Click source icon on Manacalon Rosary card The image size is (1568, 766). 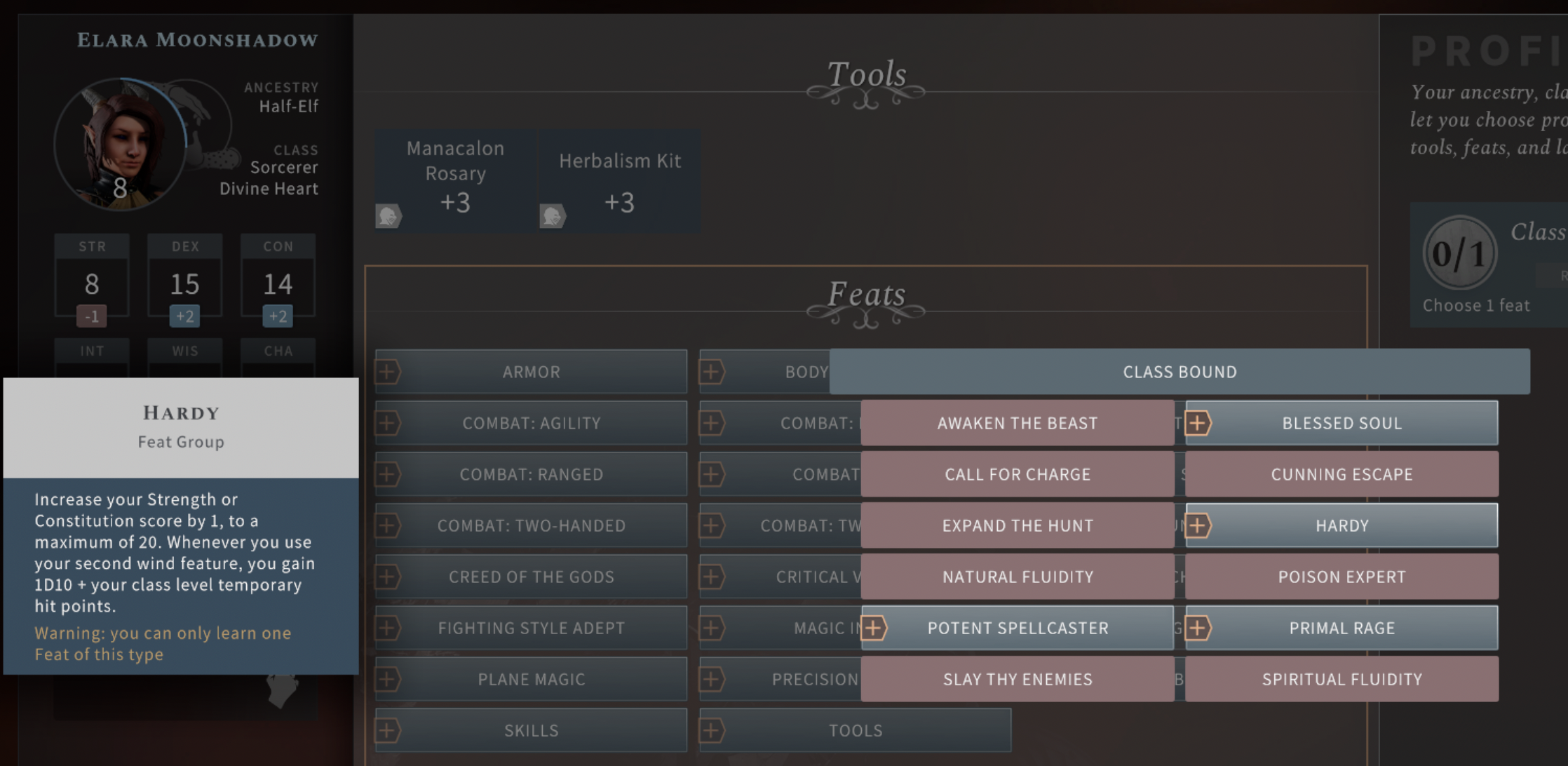[x=388, y=215]
